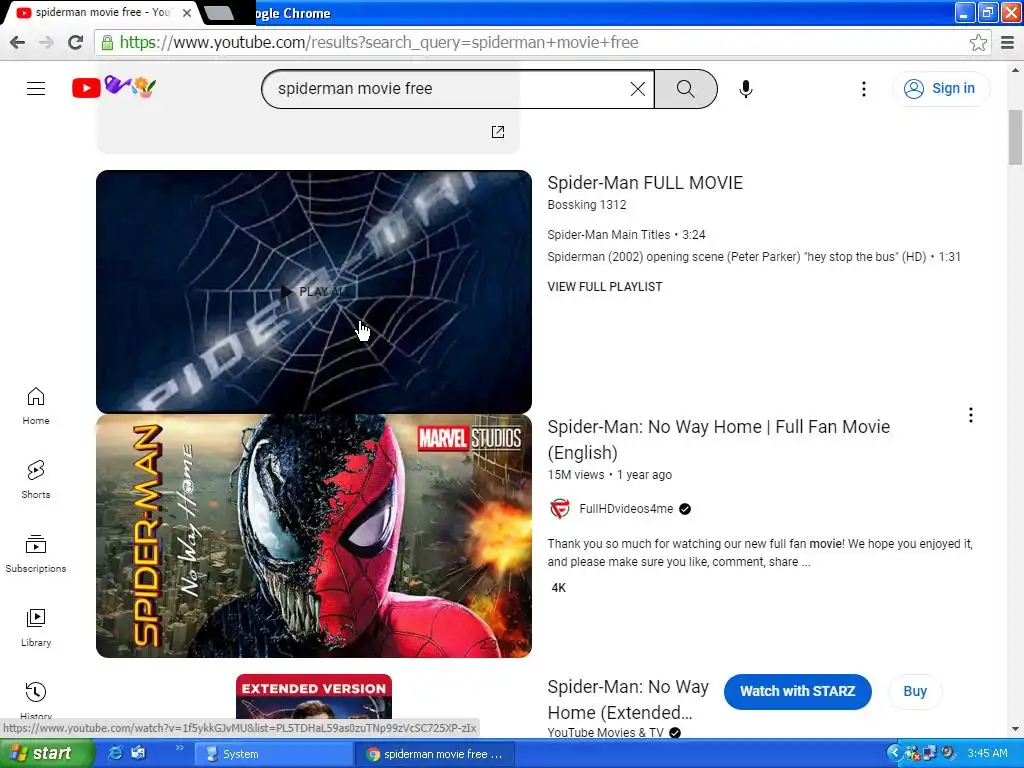The height and width of the screenshot is (768, 1024).
Task: Go to Home in the sidebar
Action: coord(36,406)
